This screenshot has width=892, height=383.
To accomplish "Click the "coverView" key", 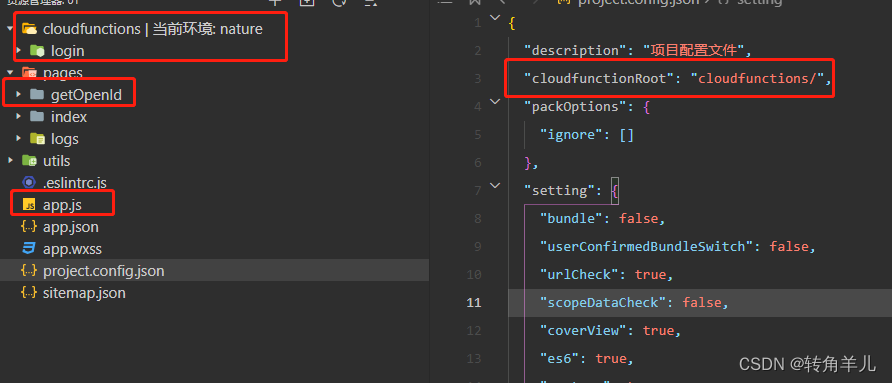I will [583, 330].
